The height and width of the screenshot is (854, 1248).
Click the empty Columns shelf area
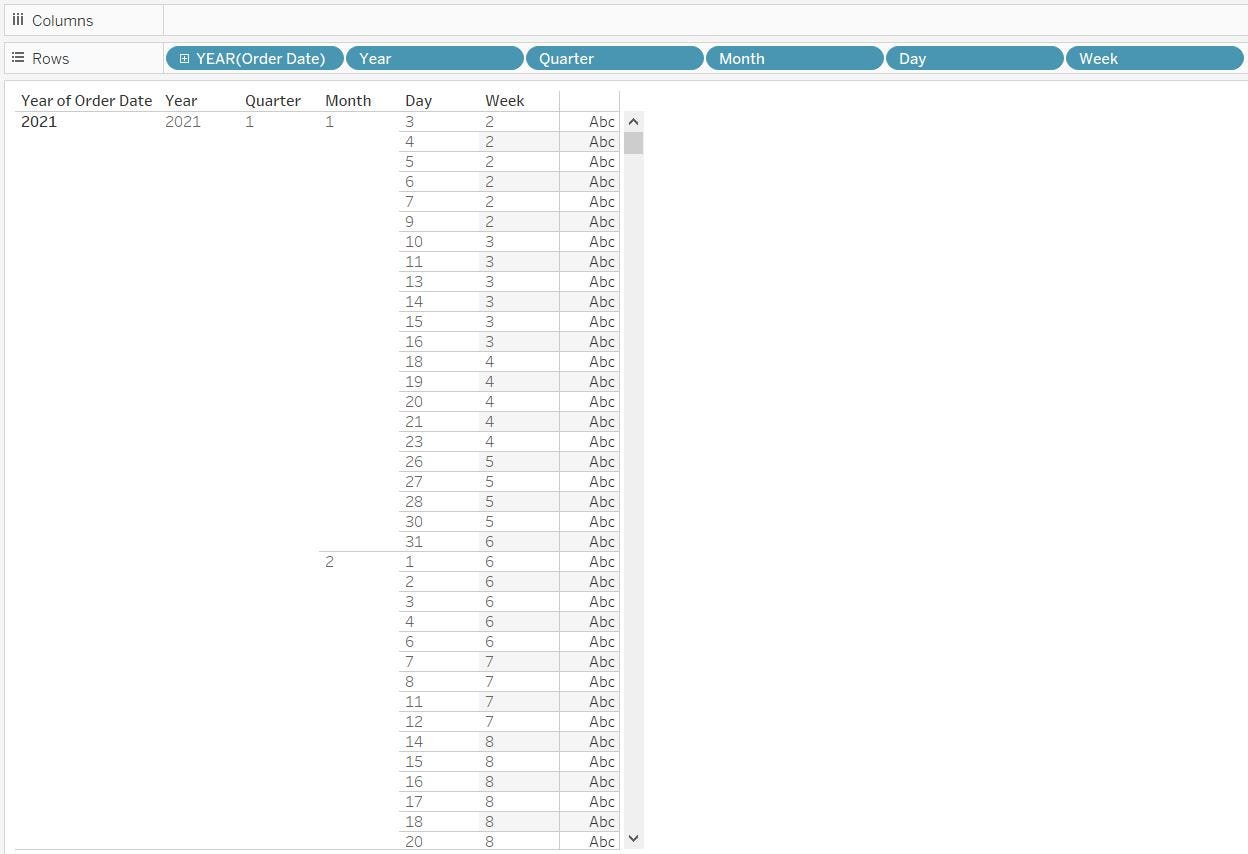coord(700,20)
